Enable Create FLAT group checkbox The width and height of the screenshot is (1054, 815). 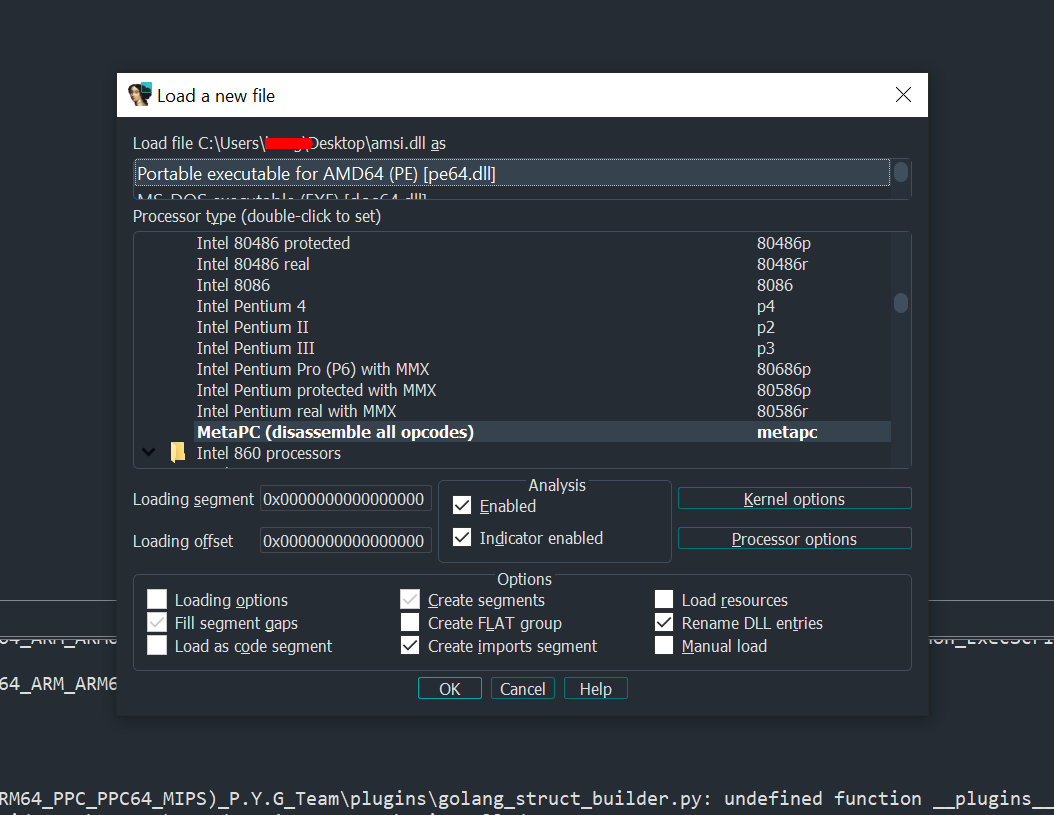pyautogui.click(x=410, y=623)
